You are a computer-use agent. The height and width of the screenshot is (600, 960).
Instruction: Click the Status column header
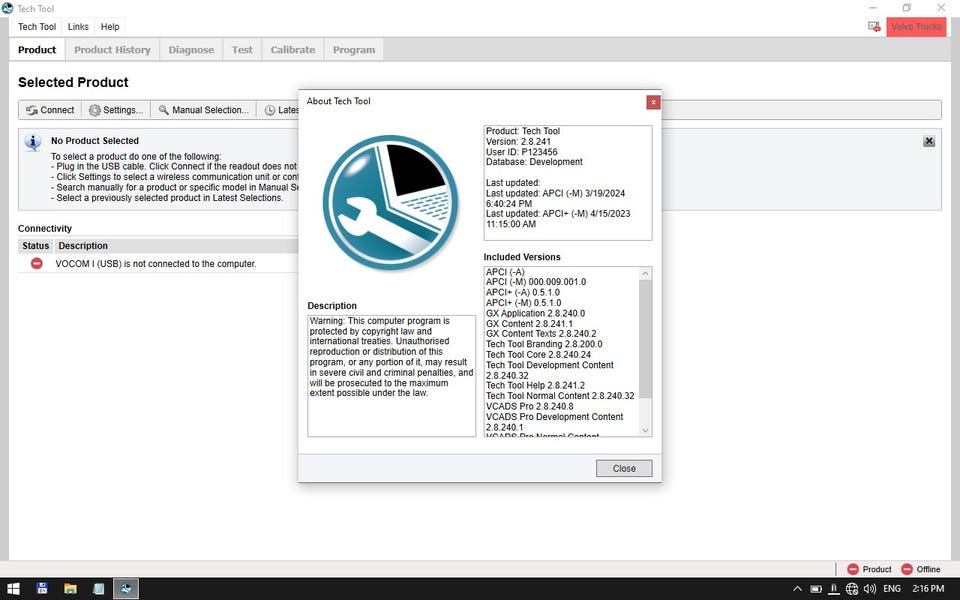click(x=36, y=246)
